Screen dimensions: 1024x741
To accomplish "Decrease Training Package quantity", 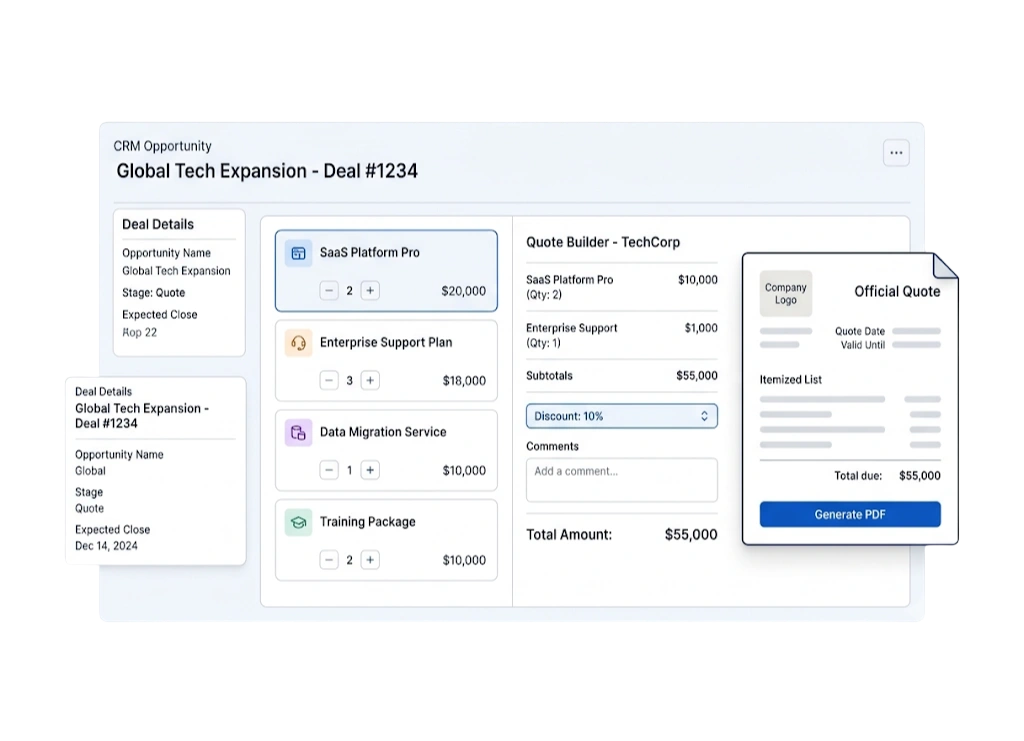I will [x=329, y=560].
